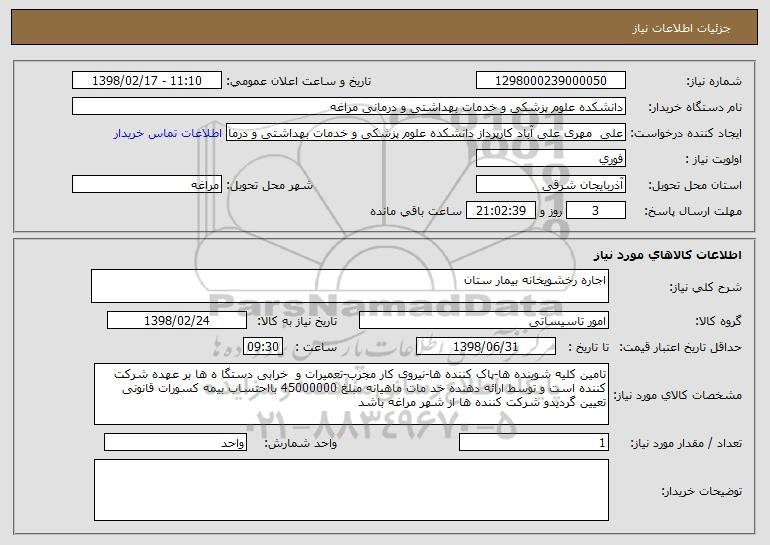This screenshot has width=770, height=545.
Task: Click the شماره نیاز field 1298000239000050
Action: [550, 81]
